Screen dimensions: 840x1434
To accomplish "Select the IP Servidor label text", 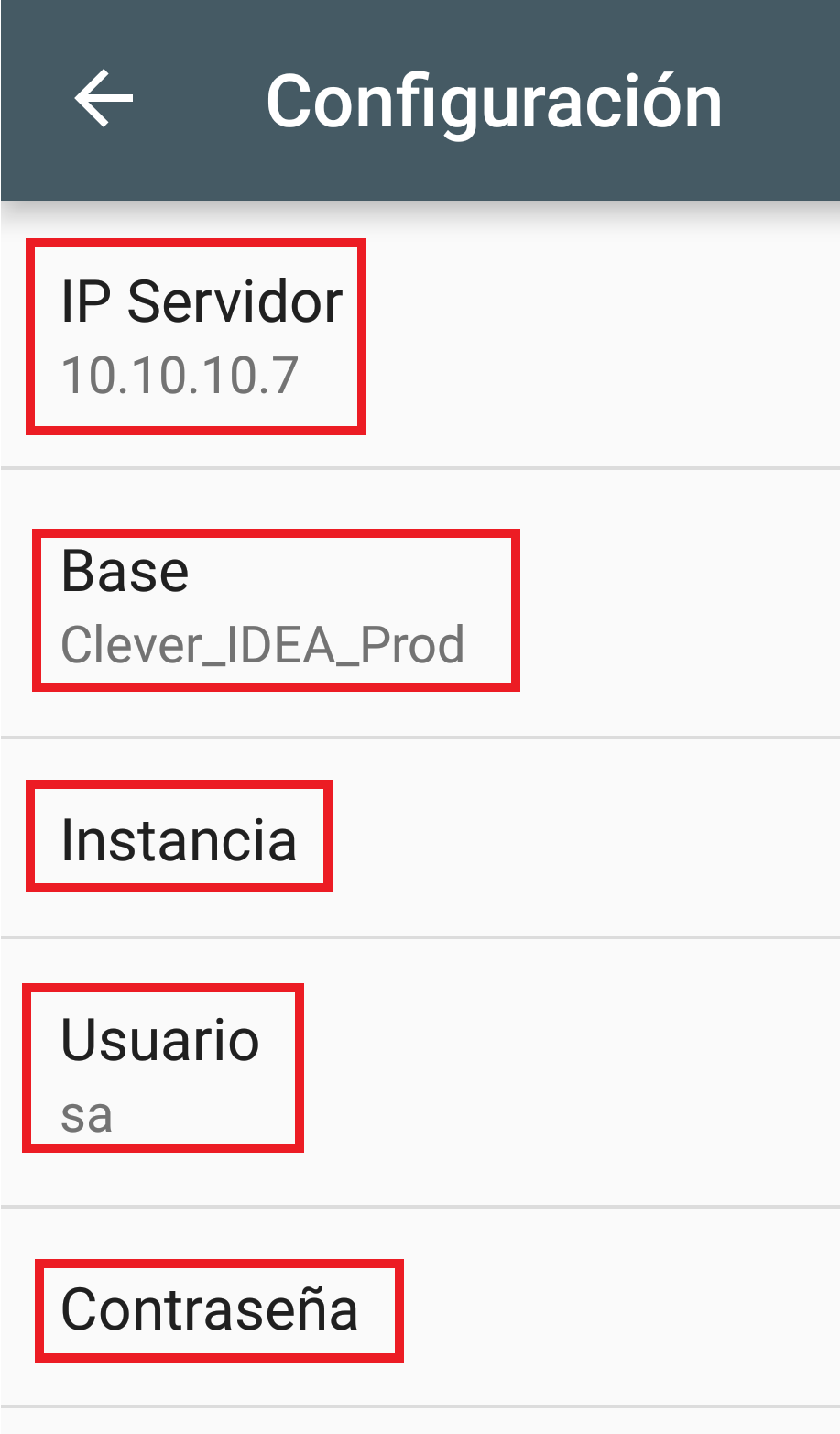I will pos(202,301).
